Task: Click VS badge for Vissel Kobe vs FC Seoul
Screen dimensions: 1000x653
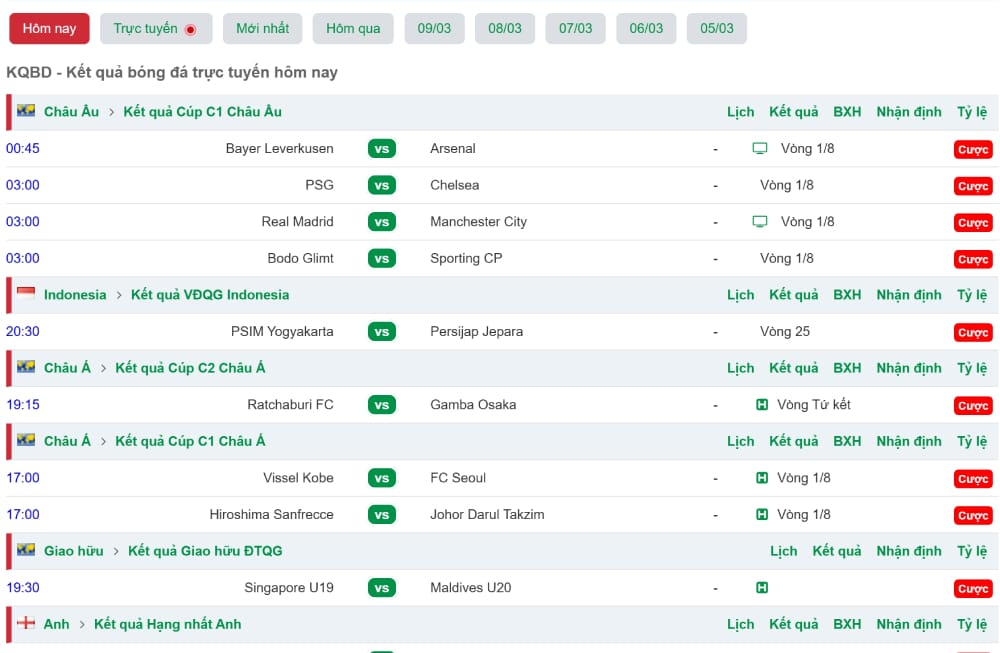Action: (382, 478)
